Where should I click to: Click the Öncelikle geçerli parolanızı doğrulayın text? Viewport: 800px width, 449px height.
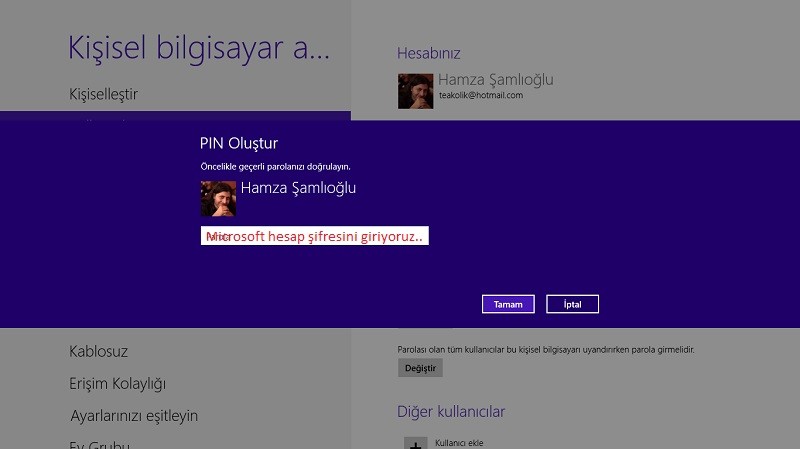pos(276,167)
